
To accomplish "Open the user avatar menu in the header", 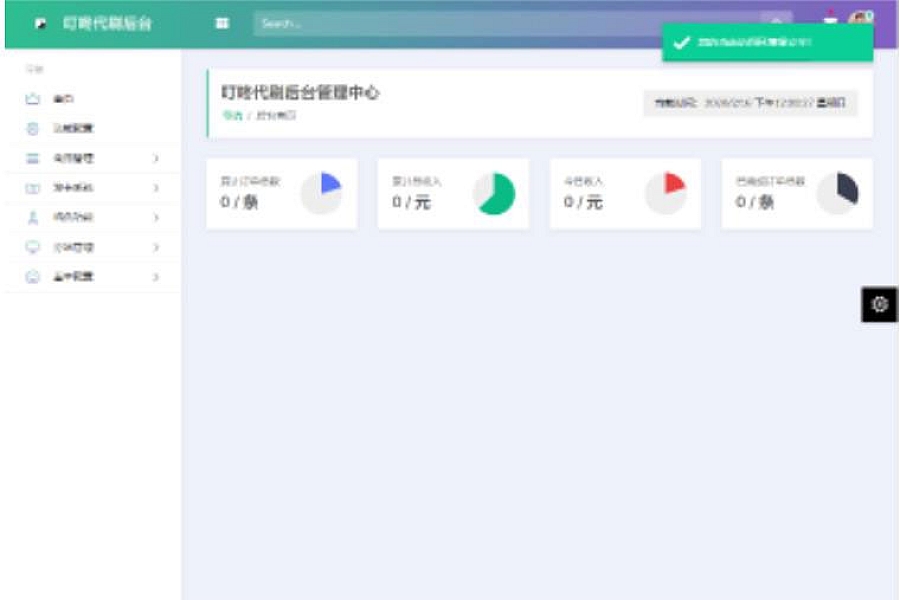I will coord(860,17).
